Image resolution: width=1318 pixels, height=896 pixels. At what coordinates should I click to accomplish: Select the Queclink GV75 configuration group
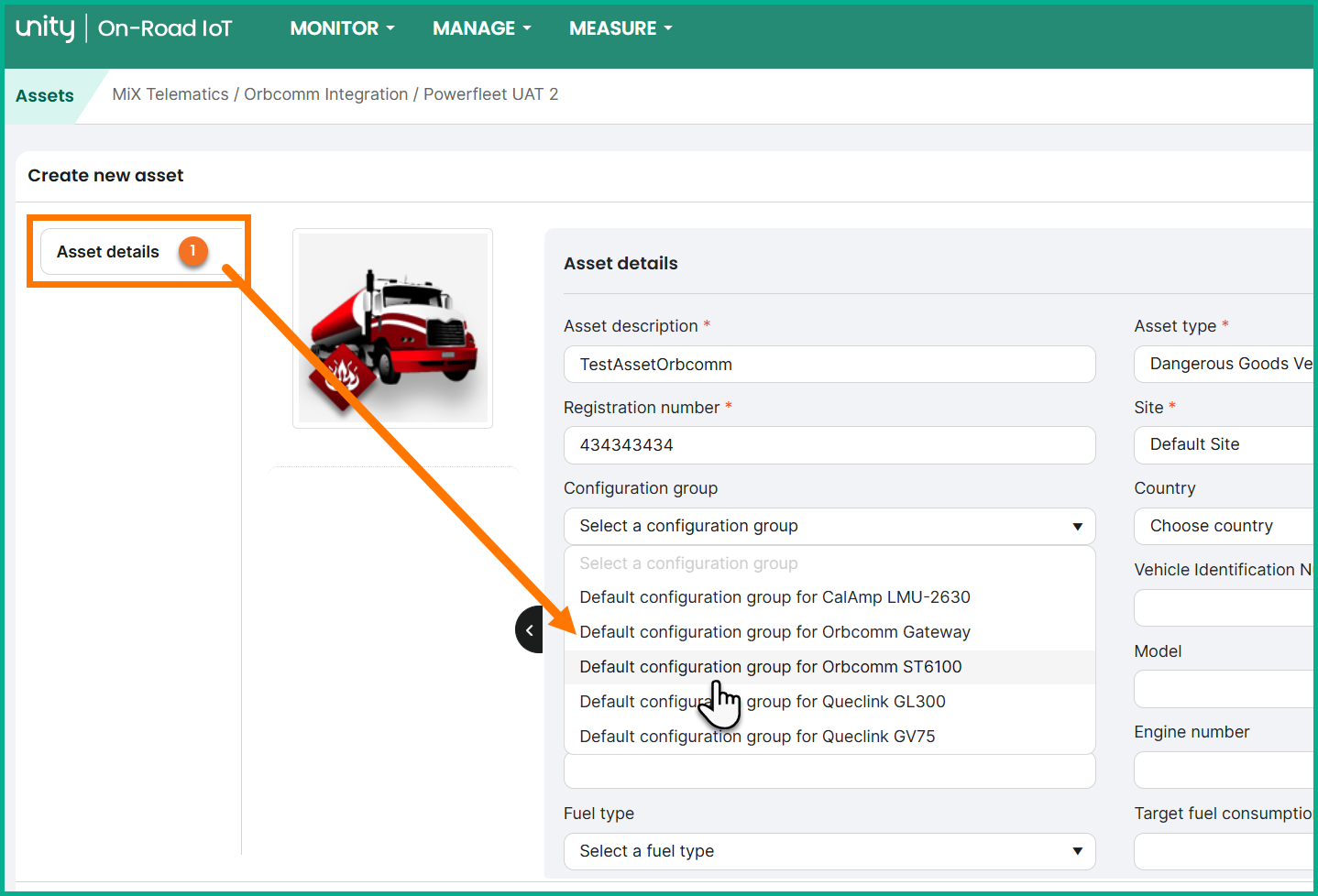[x=757, y=737]
